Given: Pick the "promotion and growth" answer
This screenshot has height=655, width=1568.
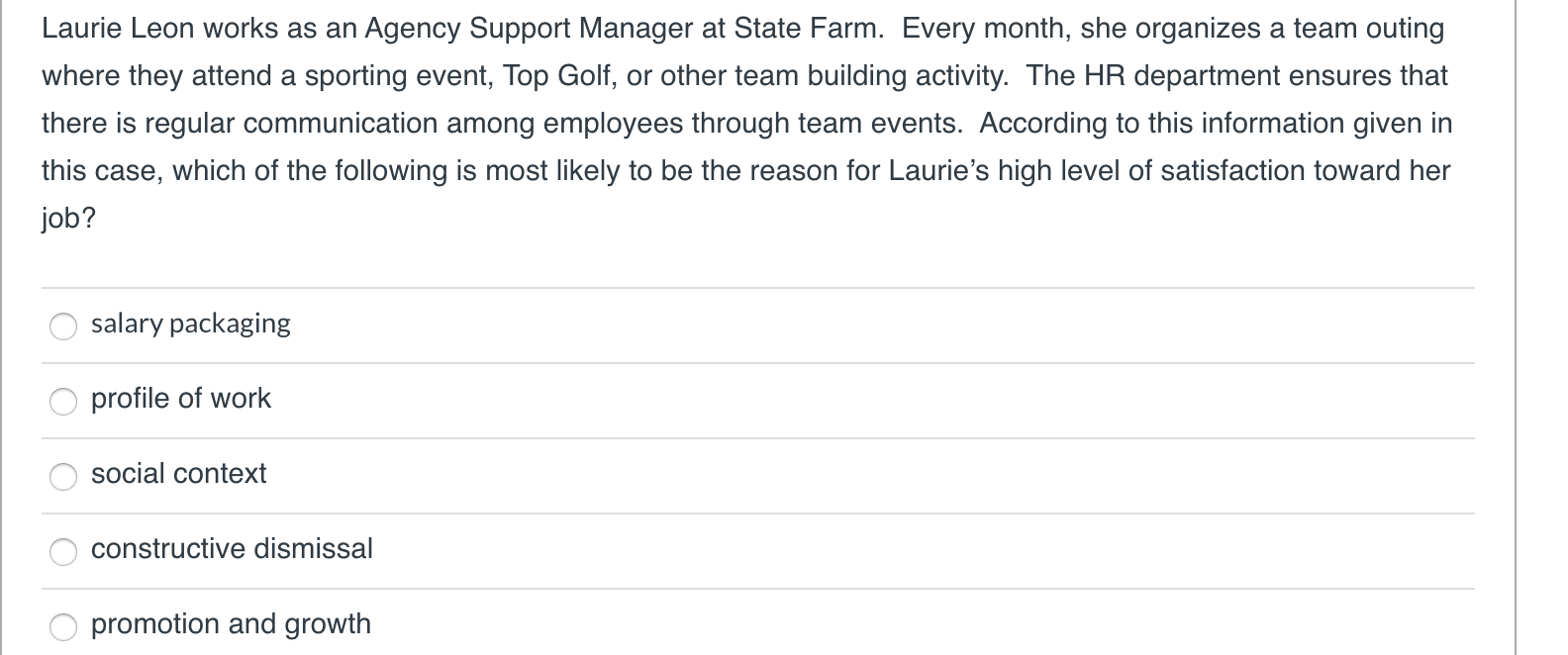Looking at the screenshot, I should point(63,625).
